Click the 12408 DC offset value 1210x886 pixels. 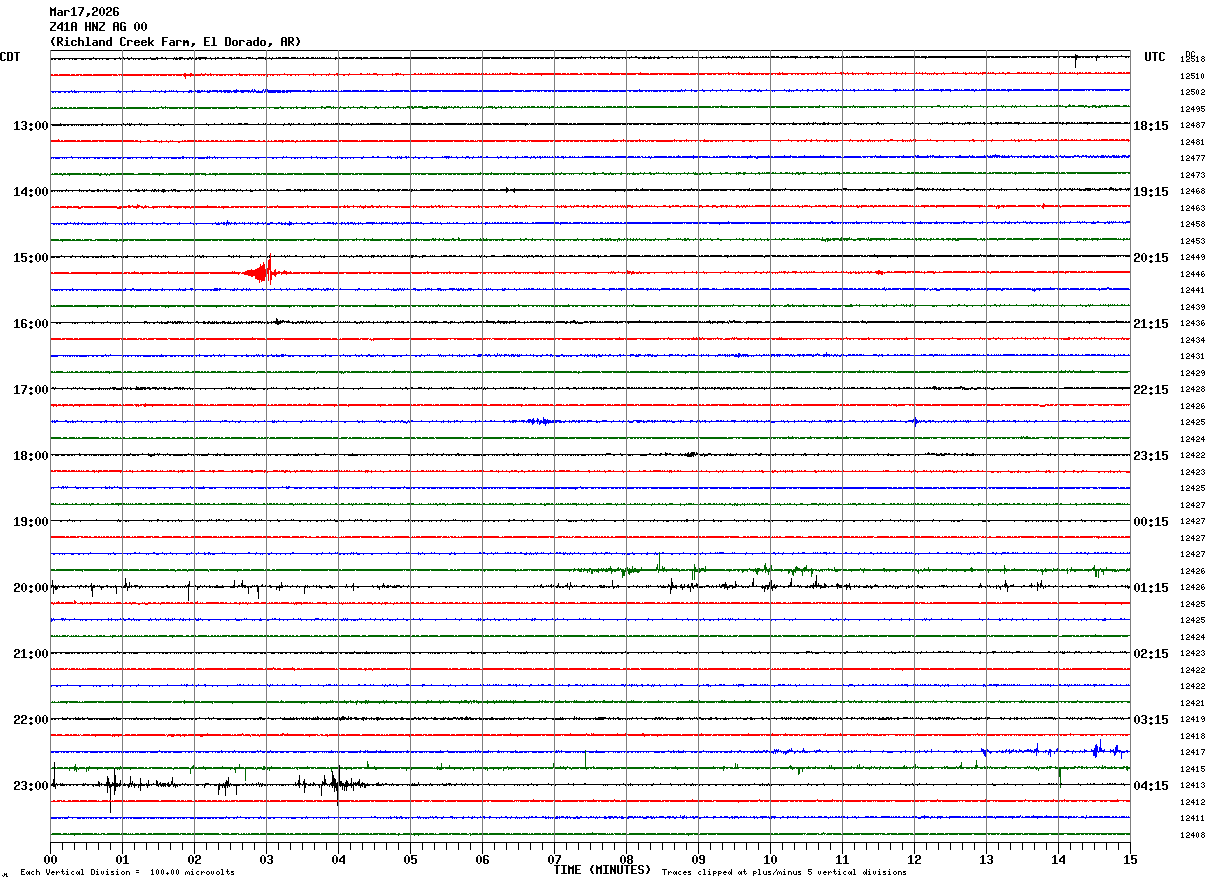(1192, 835)
